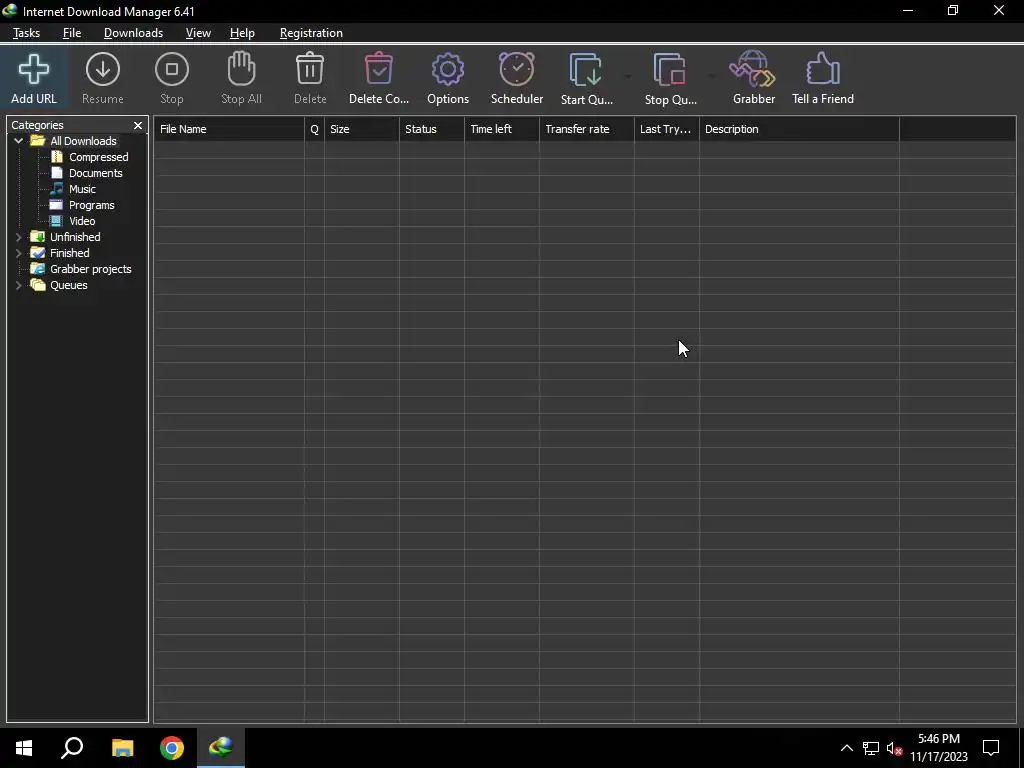This screenshot has width=1024, height=768.
Task: Sort by the Size column header
Action: pos(362,129)
